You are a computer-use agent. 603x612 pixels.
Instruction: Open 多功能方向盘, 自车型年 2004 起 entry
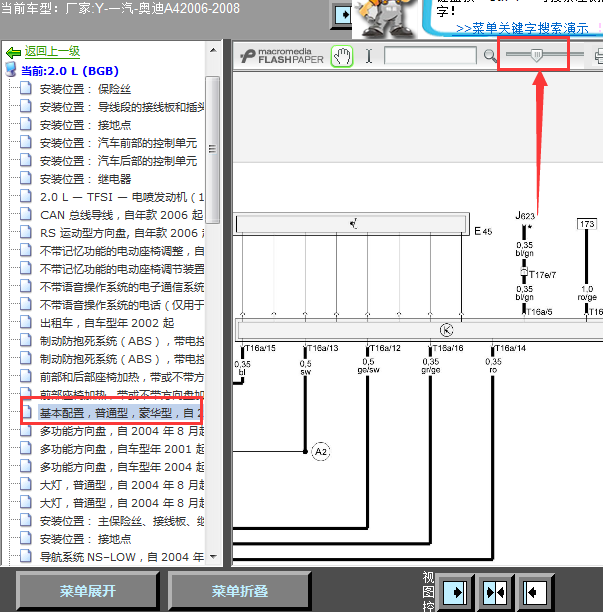pos(122,467)
